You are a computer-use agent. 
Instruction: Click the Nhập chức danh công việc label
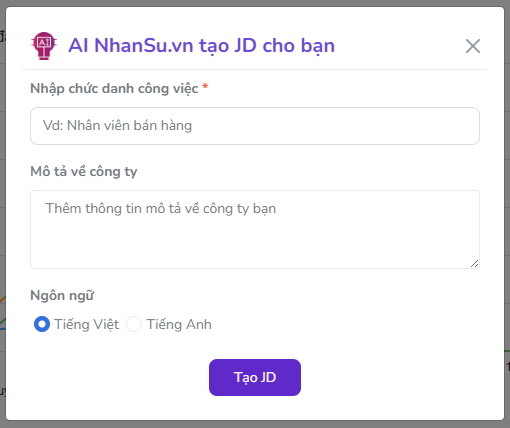pyautogui.click(x=114, y=89)
